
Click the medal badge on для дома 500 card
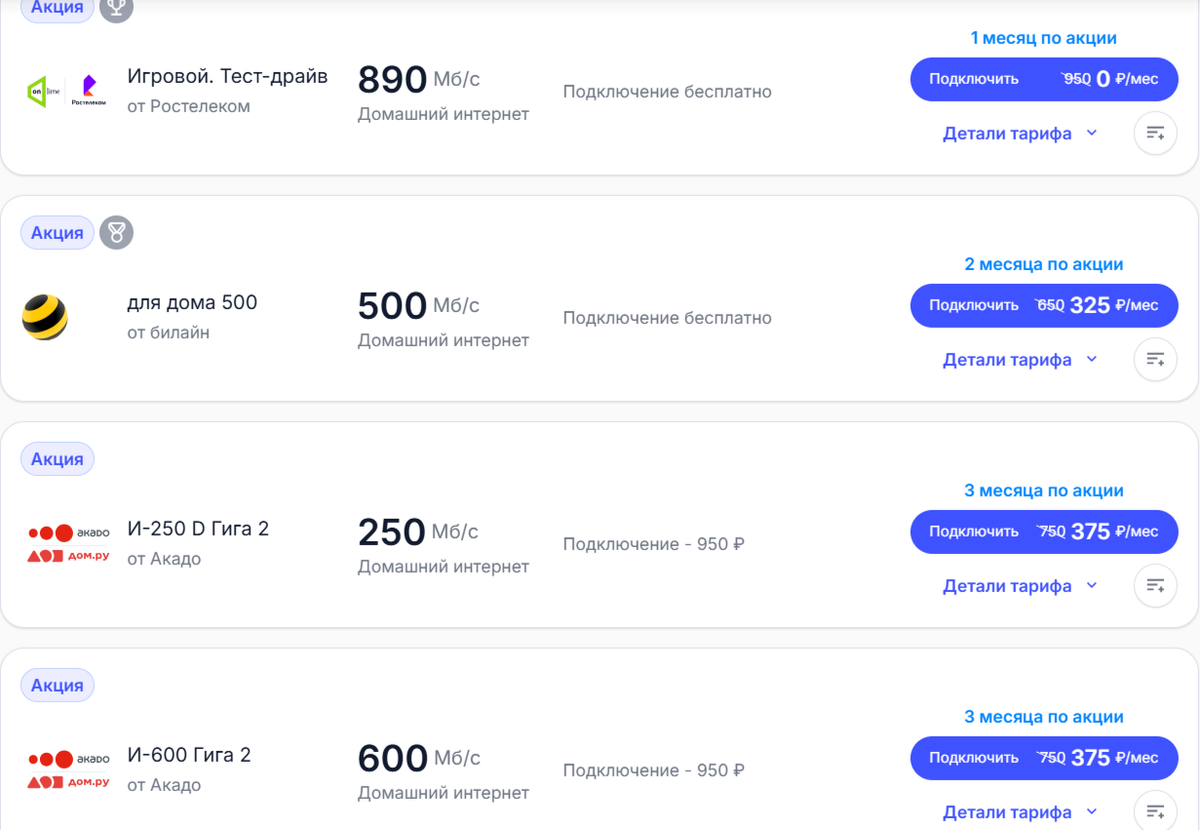[117, 232]
